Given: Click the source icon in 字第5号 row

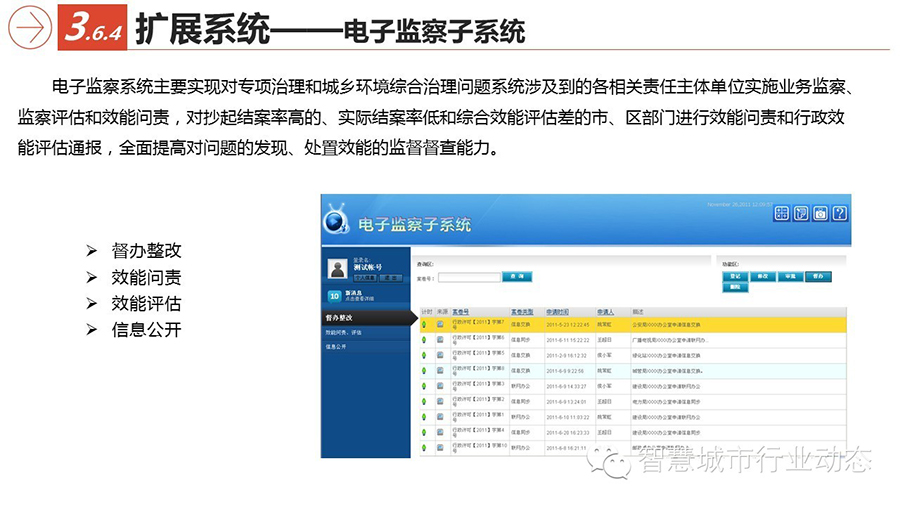Looking at the screenshot, I should pos(440,356).
